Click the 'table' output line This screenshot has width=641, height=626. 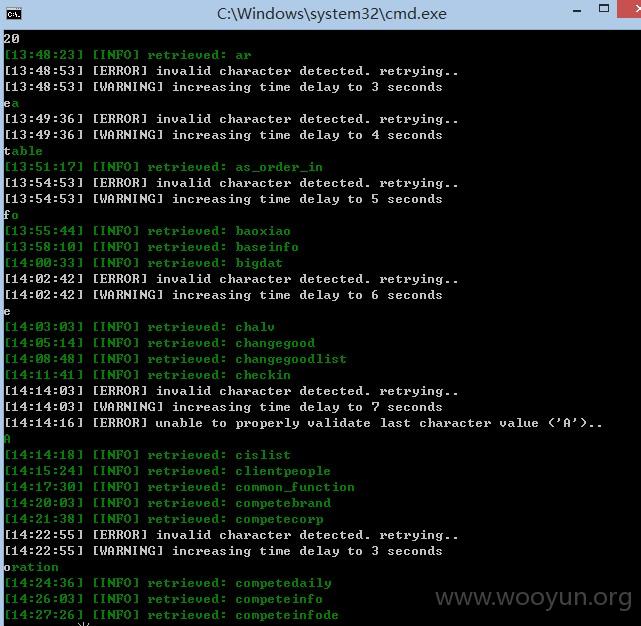click(x=23, y=151)
